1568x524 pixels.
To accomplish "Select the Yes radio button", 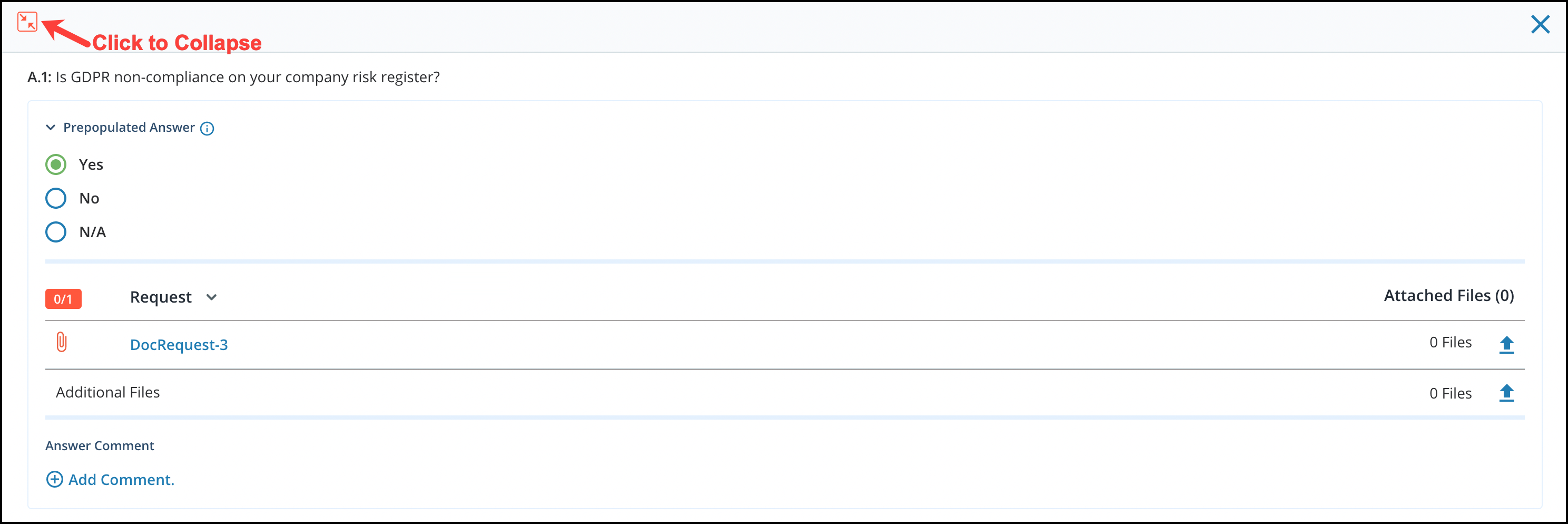I will coord(56,164).
